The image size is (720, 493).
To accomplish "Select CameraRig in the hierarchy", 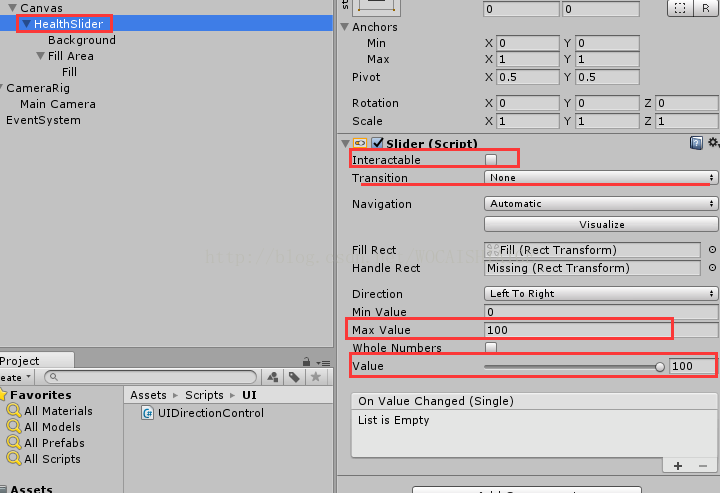I will click(x=38, y=88).
